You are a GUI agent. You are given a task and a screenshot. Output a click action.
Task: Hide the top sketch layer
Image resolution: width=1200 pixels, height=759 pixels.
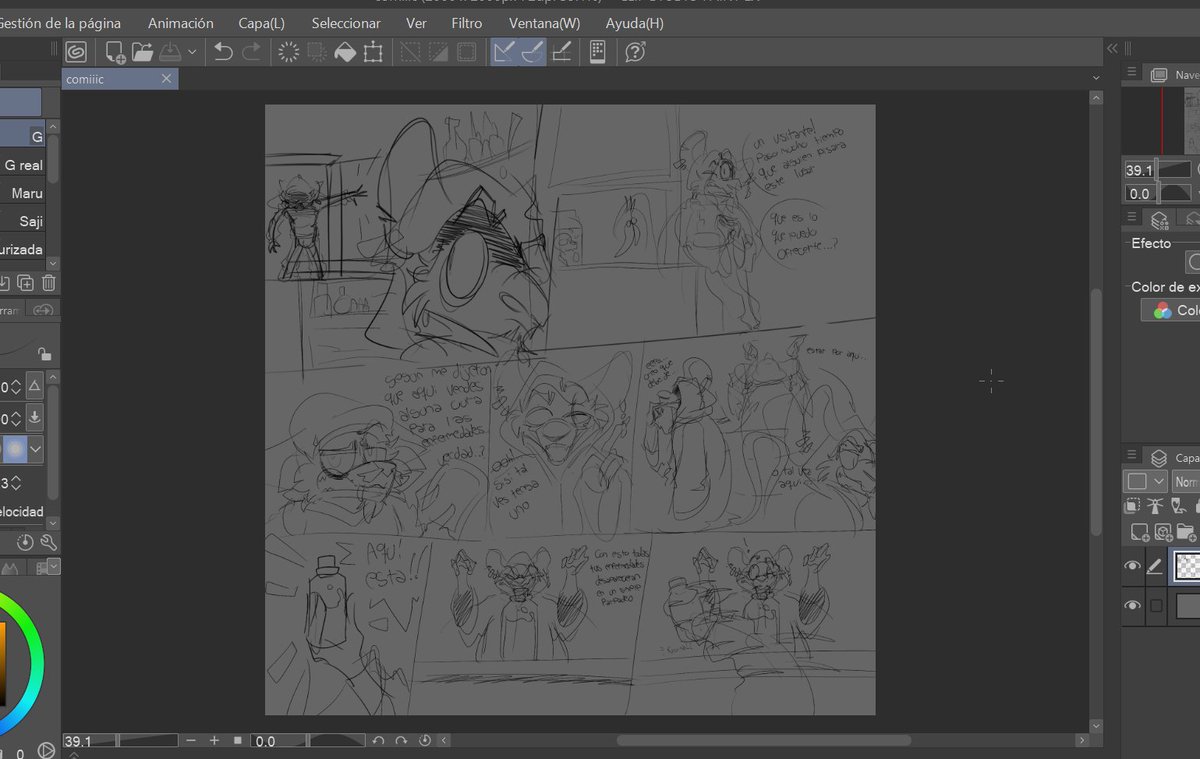point(1132,566)
